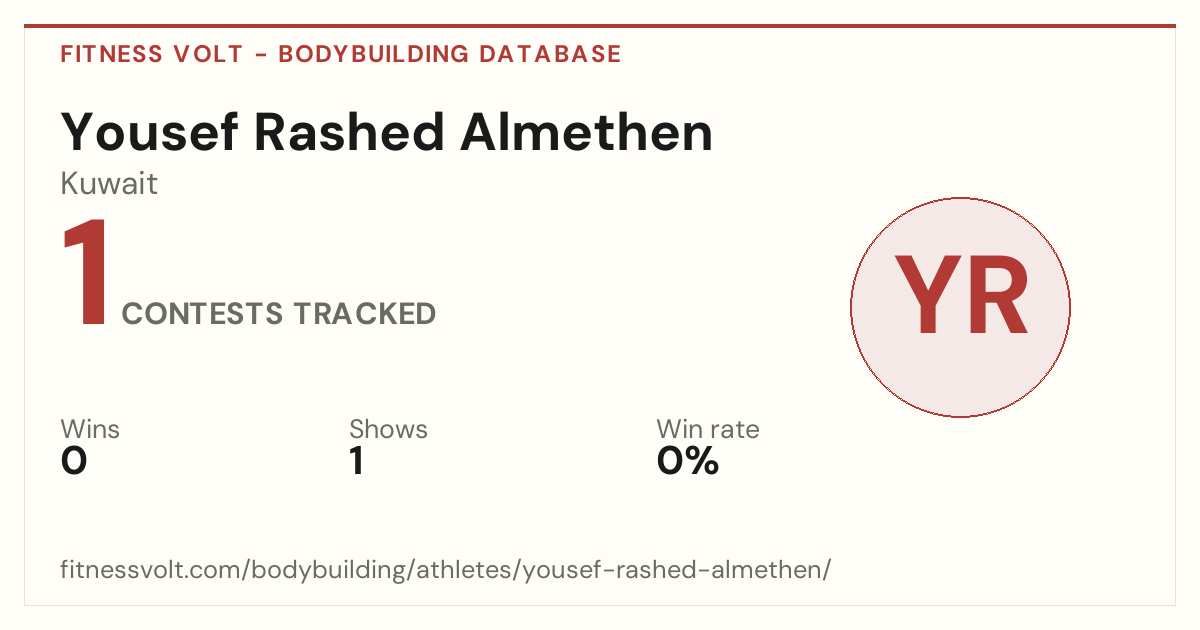This screenshot has height=630, width=1200.
Task: Click the letter R in the avatar
Action: click(x=996, y=297)
